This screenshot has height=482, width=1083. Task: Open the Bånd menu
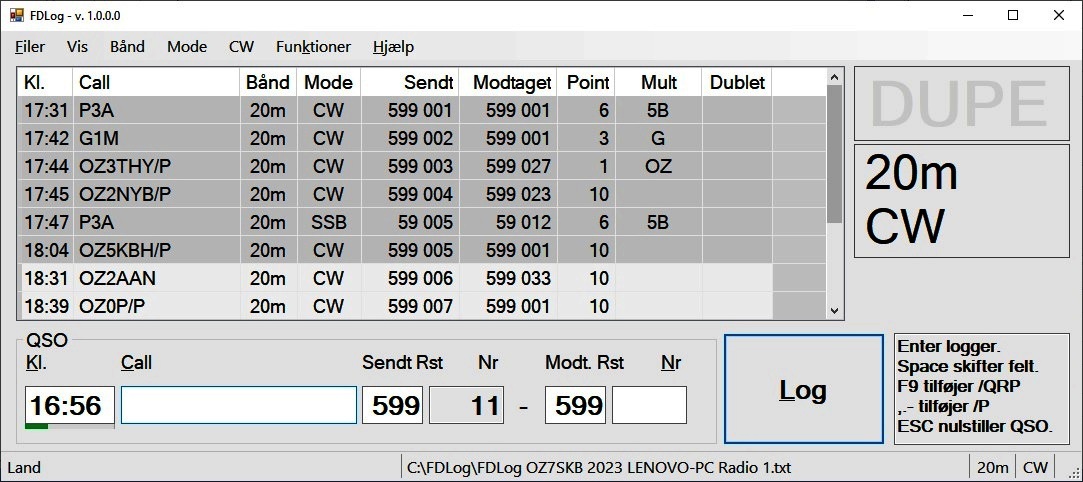tap(127, 47)
